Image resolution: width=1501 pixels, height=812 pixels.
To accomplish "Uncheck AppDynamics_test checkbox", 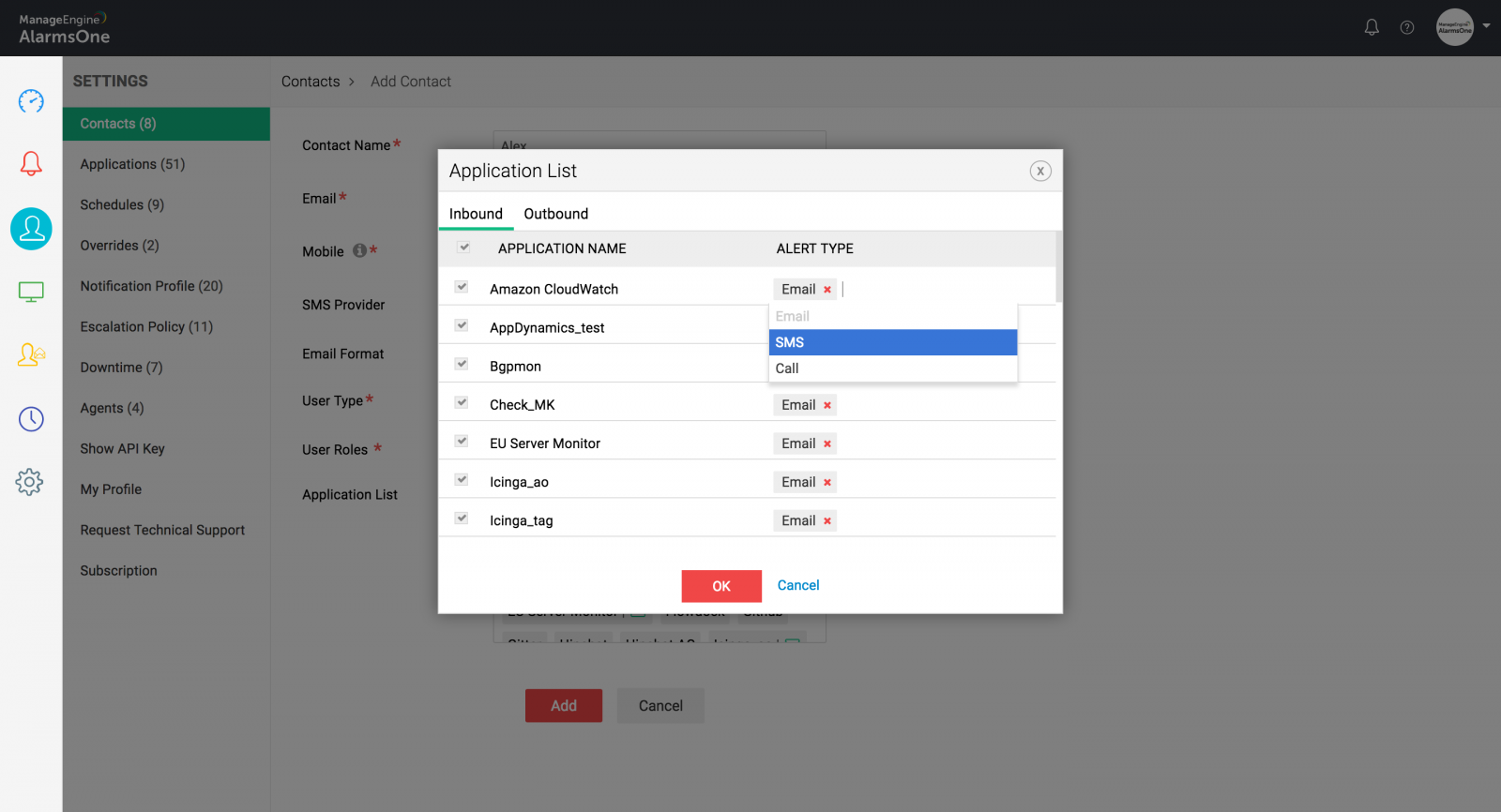I will pos(462,325).
